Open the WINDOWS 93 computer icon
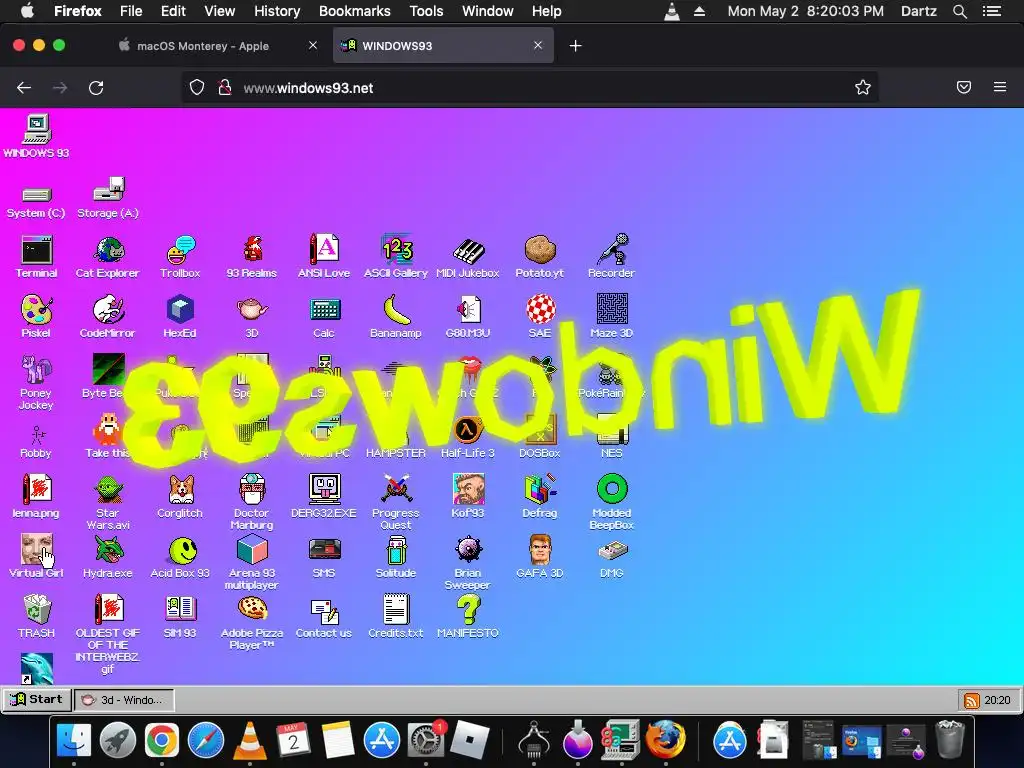This screenshot has height=768, width=1024. 37,129
